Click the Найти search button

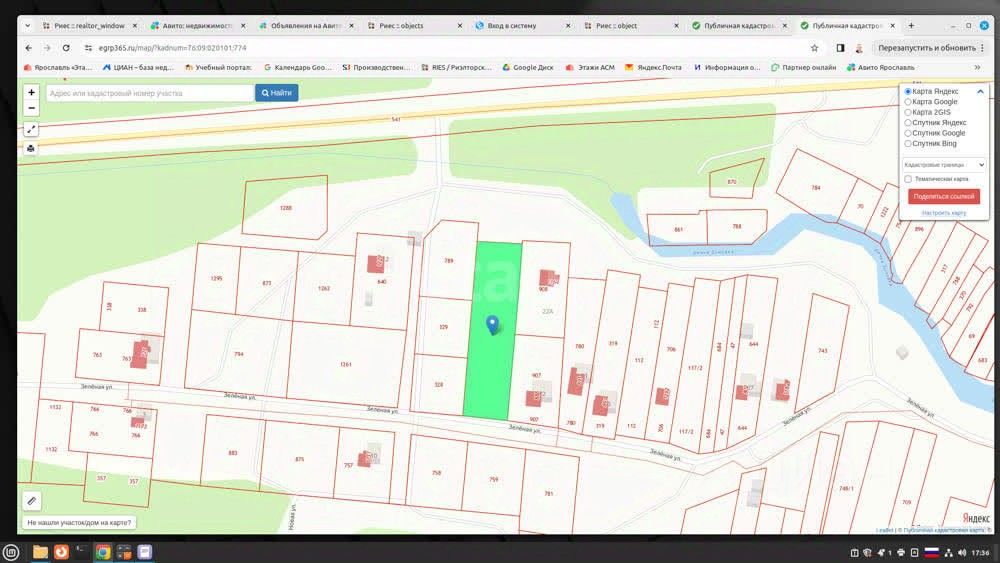point(276,92)
